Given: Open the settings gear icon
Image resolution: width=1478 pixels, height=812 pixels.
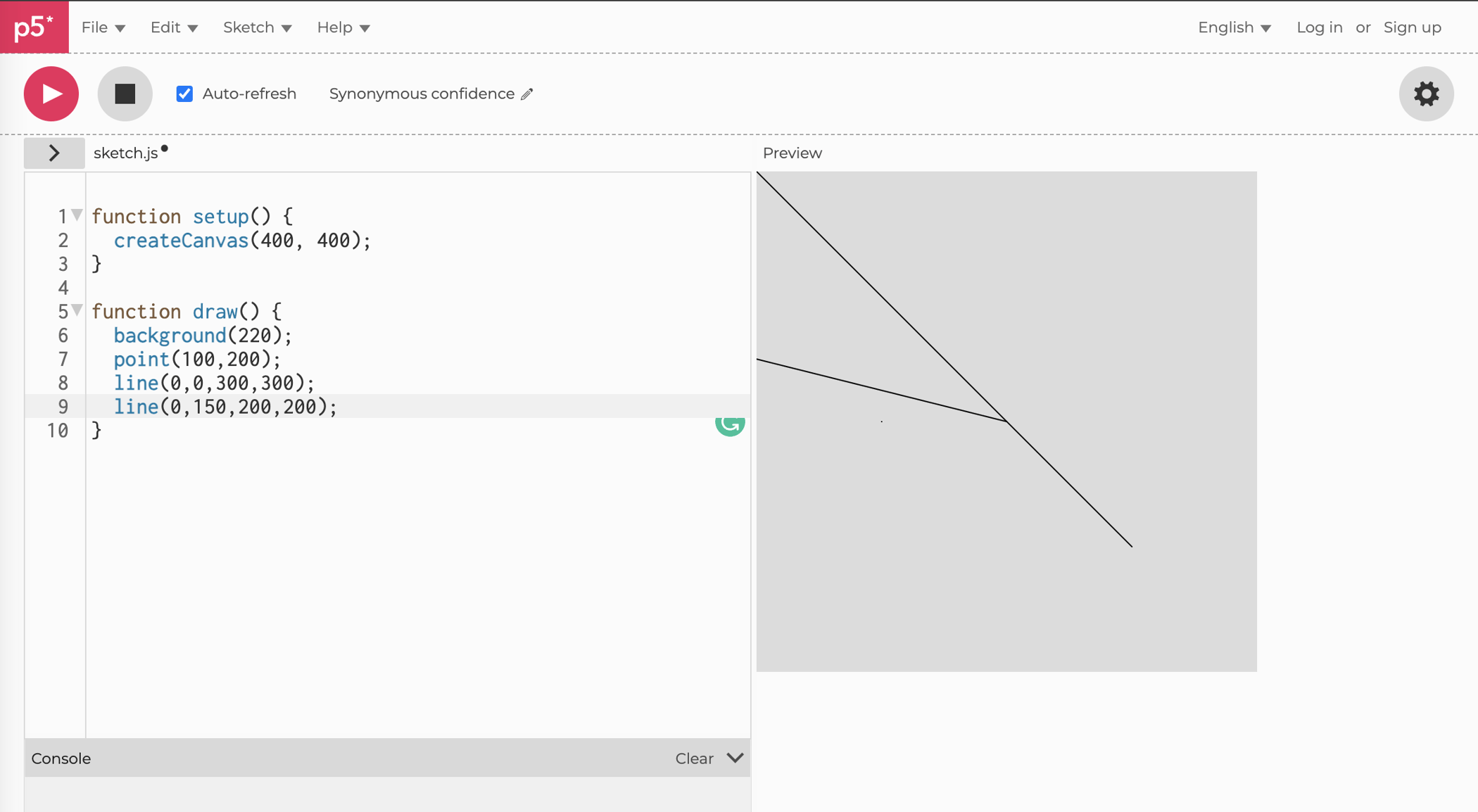Looking at the screenshot, I should coord(1425,94).
